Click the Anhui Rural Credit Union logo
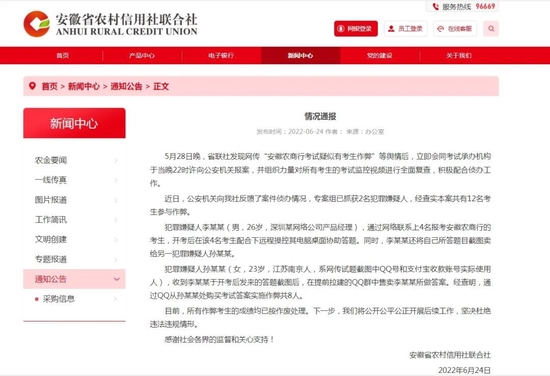This screenshot has width=550, height=376. (110, 24)
